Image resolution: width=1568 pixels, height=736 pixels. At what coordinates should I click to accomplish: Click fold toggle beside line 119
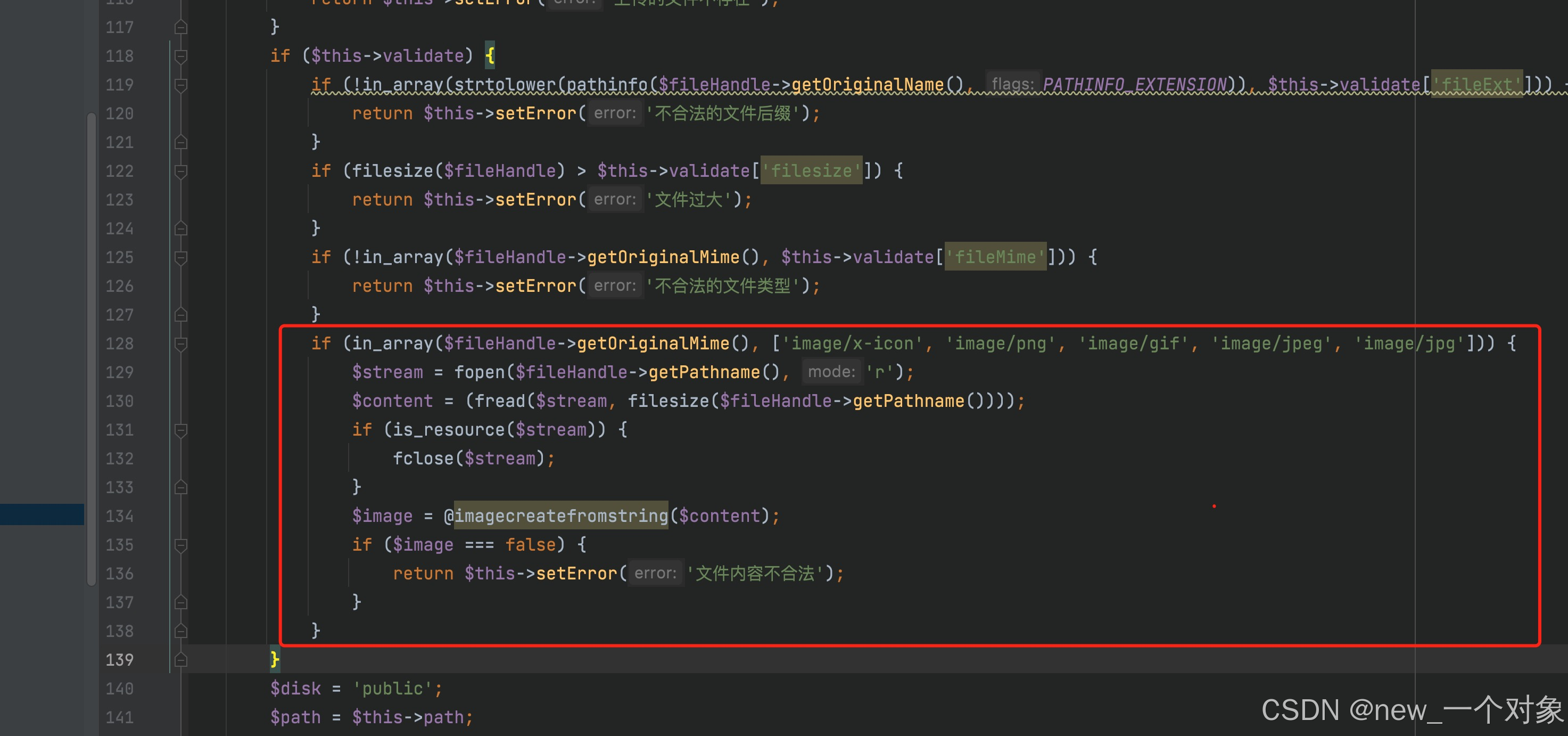point(181,85)
